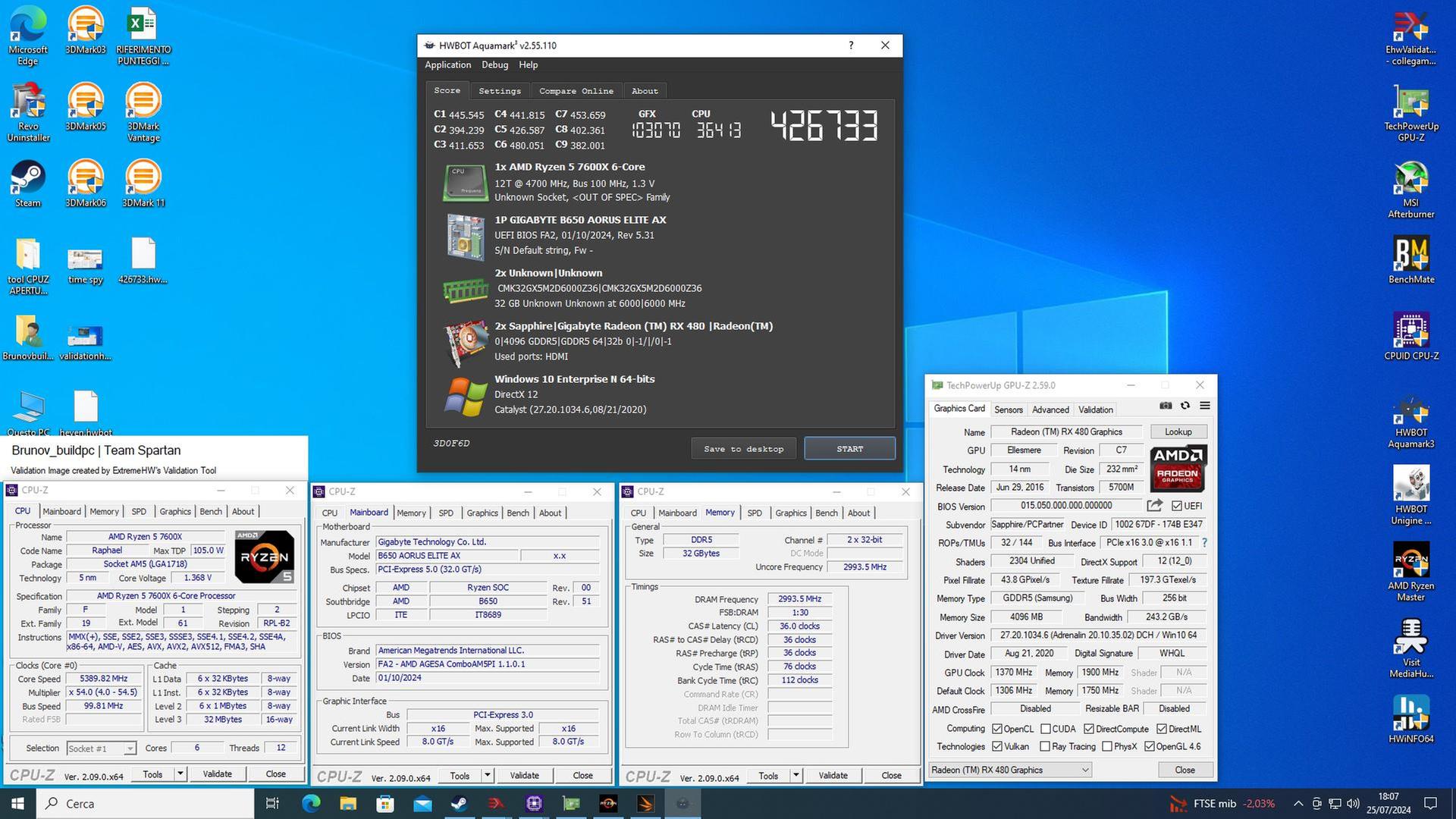Screen dimensions: 1456x819
Task: Expand Tools dropdown arrow in CPU-Z Memory window
Action: coord(796,775)
